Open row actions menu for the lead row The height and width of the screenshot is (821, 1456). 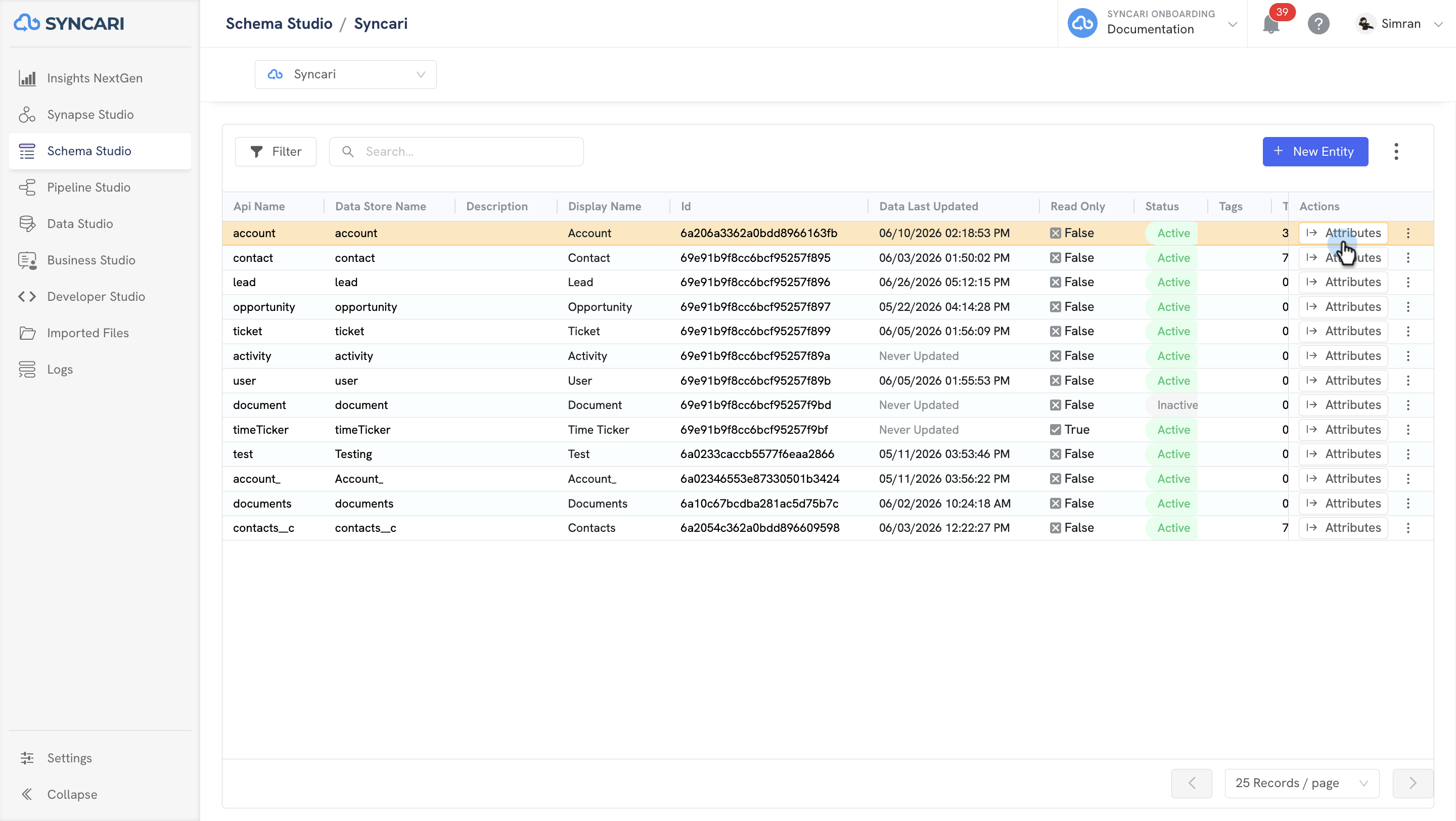pyautogui.click(x=1408, y=282)
